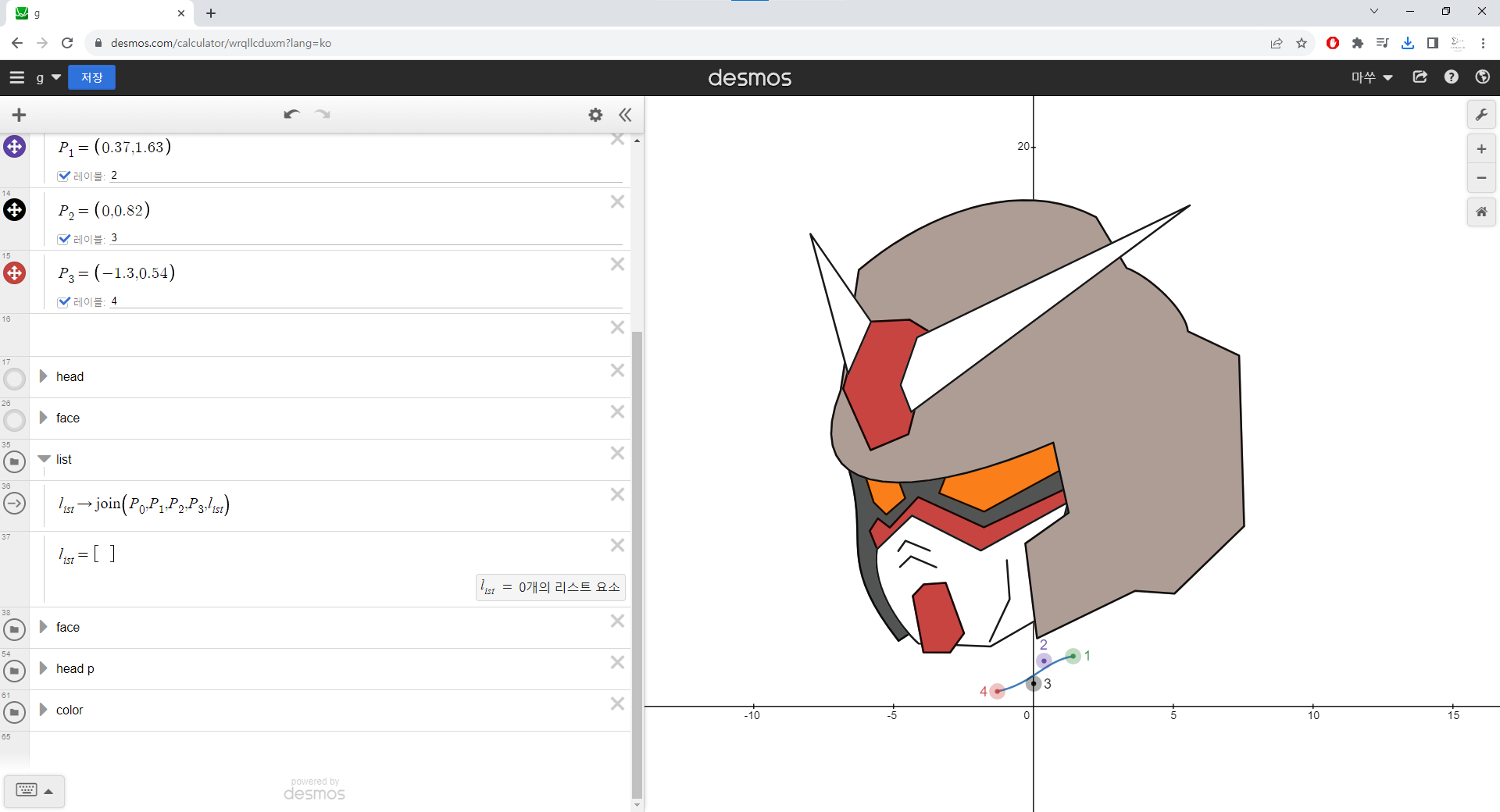Collapse the list folder
This screenshot has width=1500, height=812.
(x=44, y=459)
